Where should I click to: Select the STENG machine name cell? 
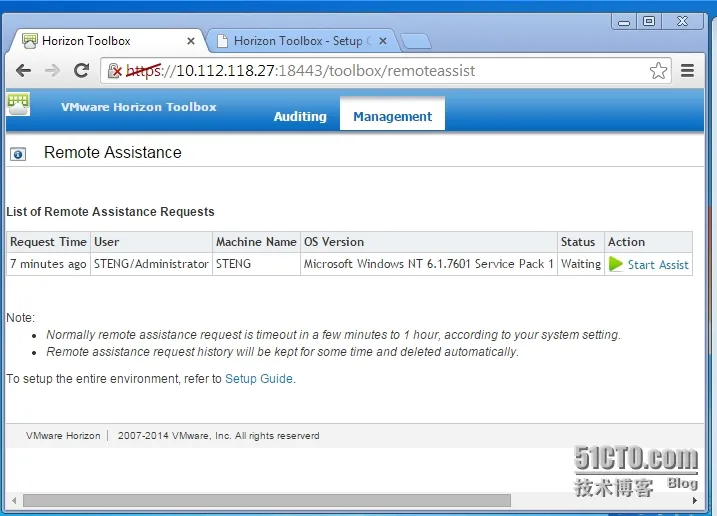tap(257, 264)
